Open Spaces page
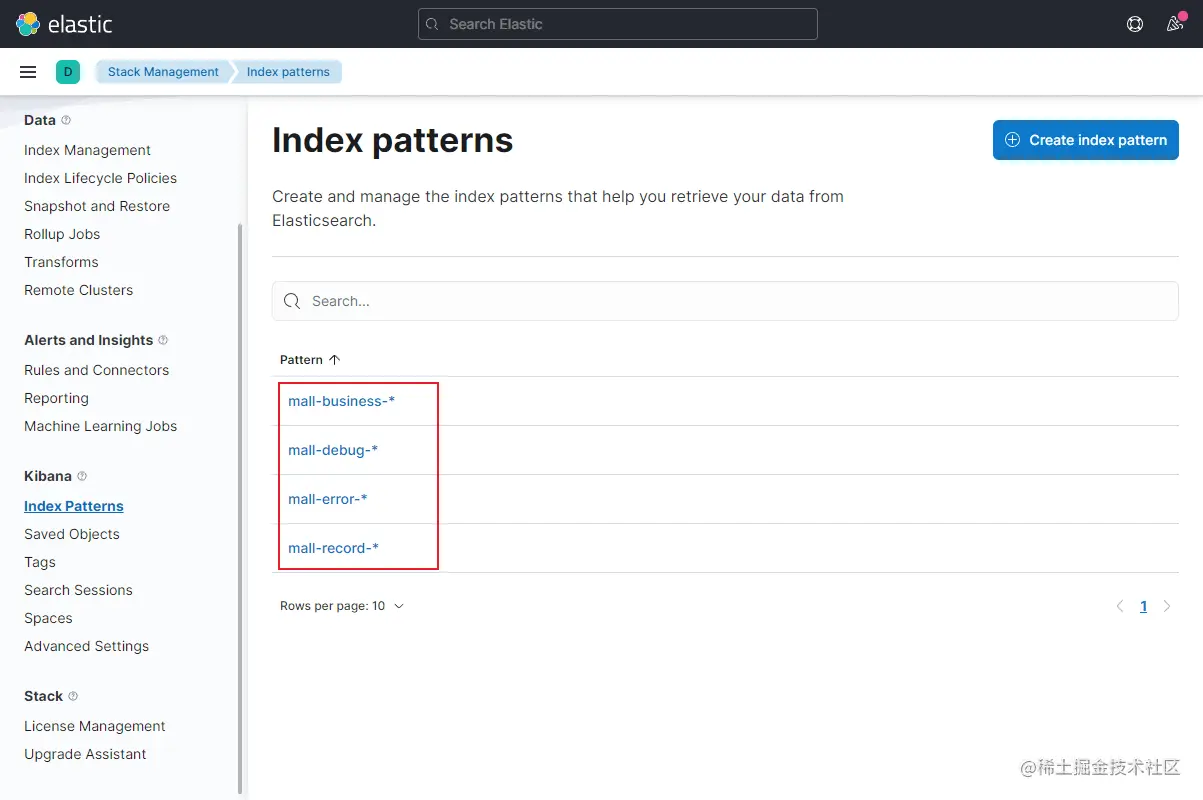Image resolution: width=1203 pixels, height=800 pixels. click(48, 618)
